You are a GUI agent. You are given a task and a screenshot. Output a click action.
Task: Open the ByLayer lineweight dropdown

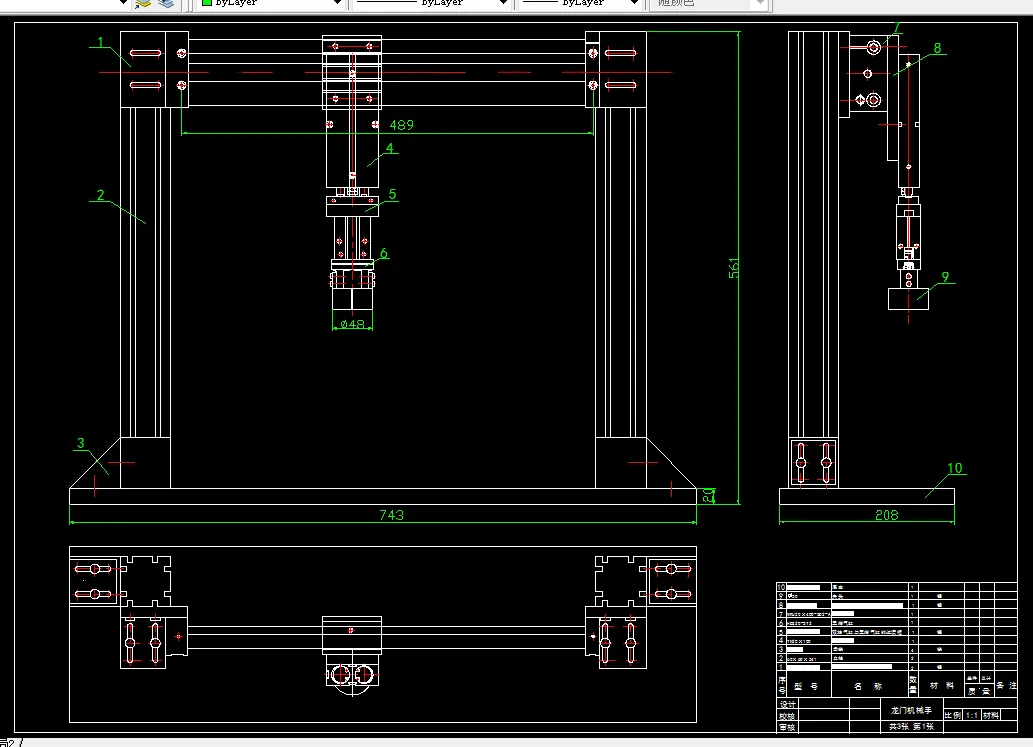point(580,3)
